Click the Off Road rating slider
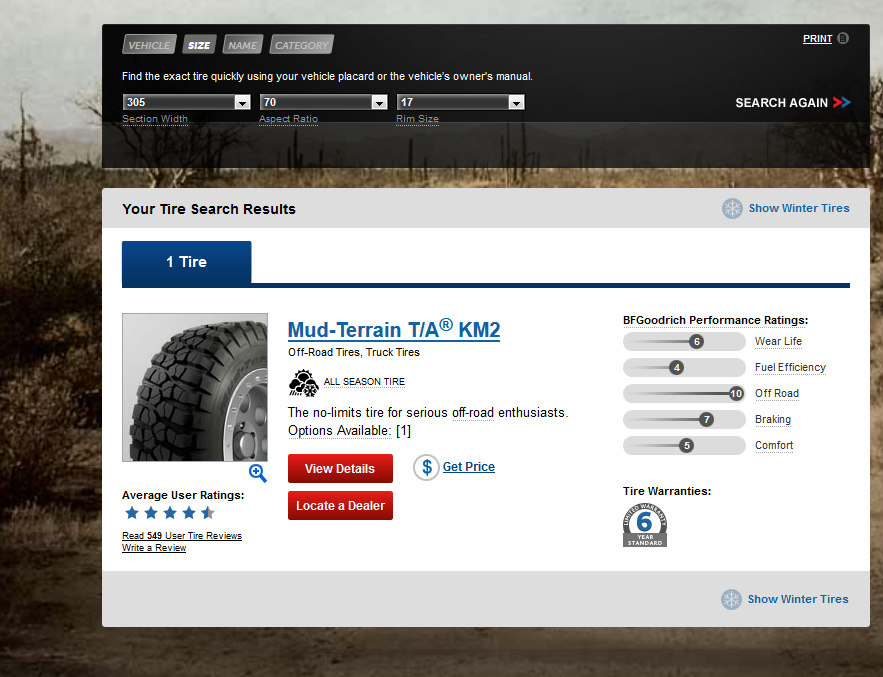This screenshot has height=677, width=883. pyautogui.click(x=684, y=393)
